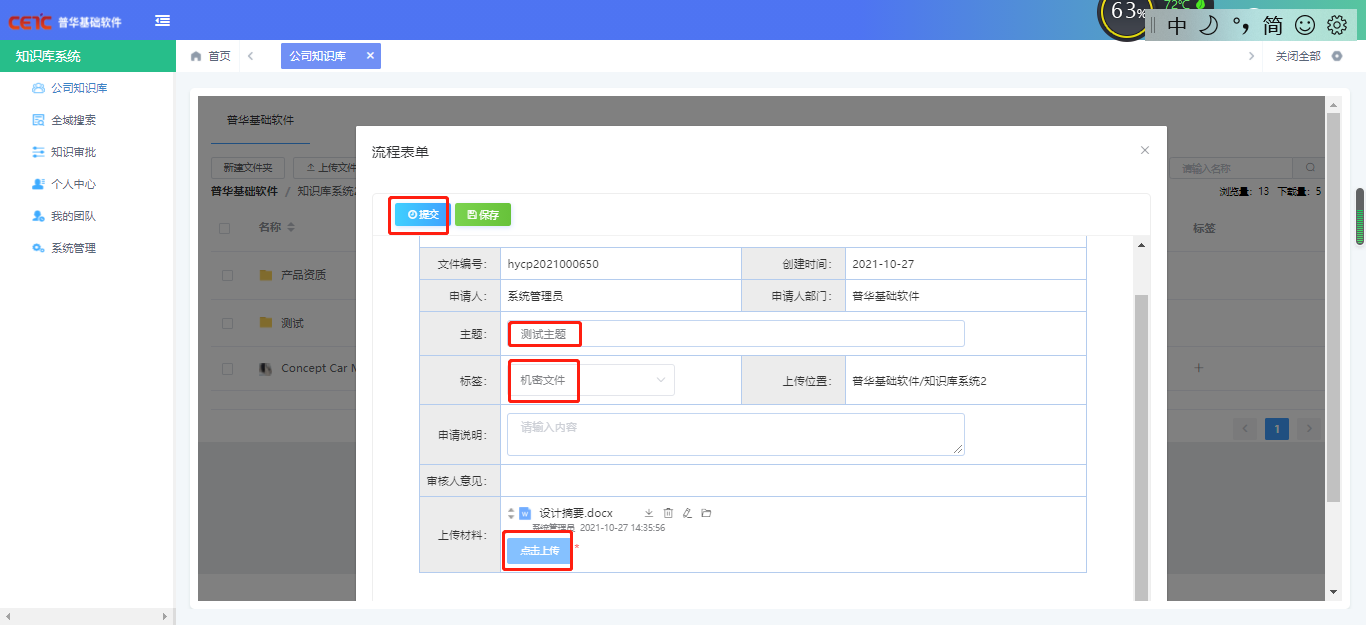Toggle the select-all checkbox in table header

point(225,228)
